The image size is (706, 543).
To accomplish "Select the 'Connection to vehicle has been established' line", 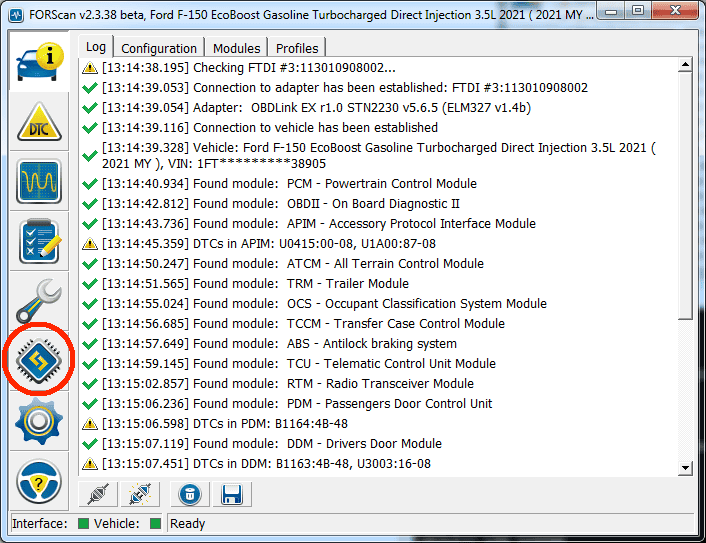I will click(378, 127).
